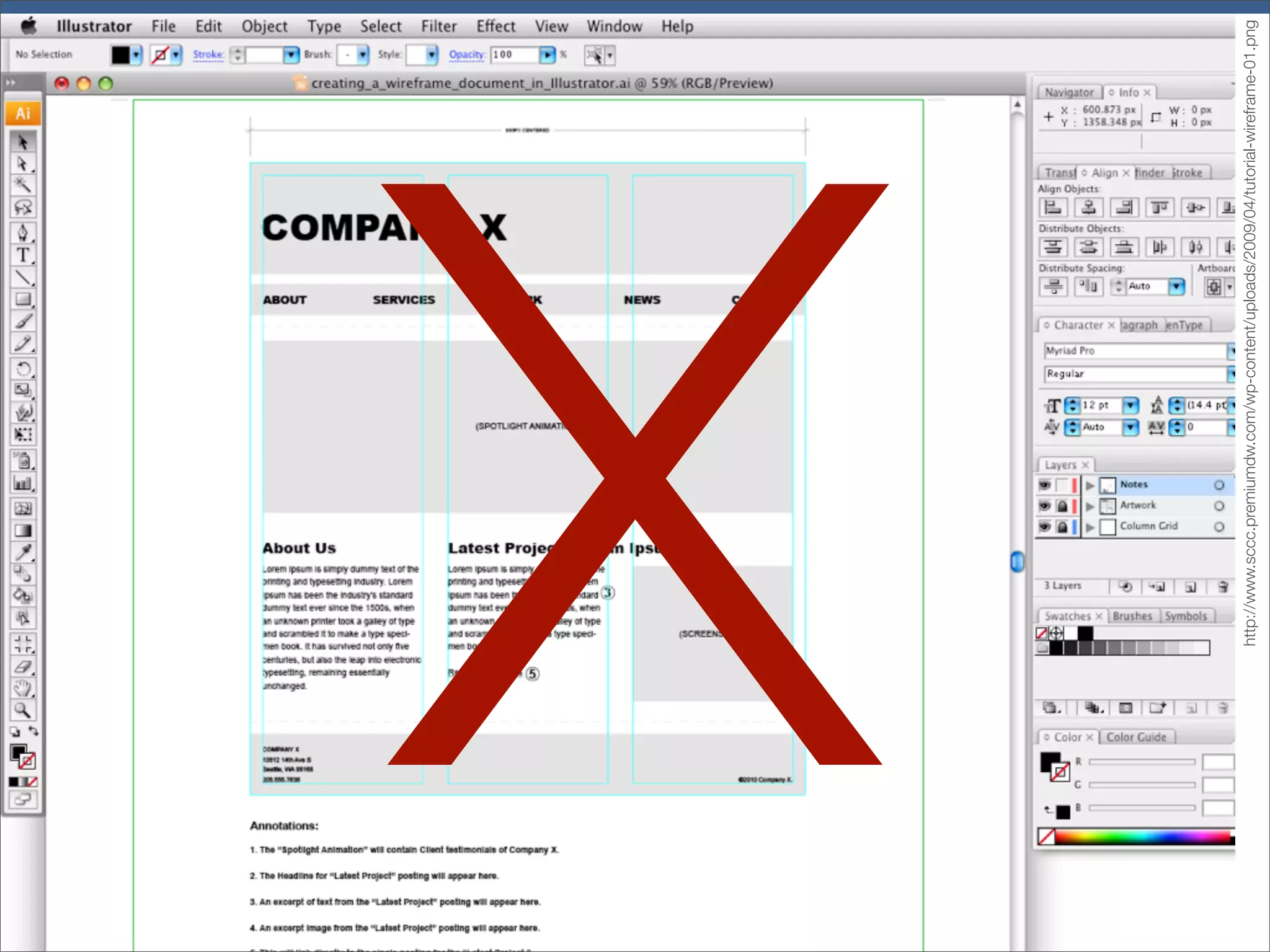Select the Pencil tool
Viewport: 1270px width, 952px height.
click(23, 343)
